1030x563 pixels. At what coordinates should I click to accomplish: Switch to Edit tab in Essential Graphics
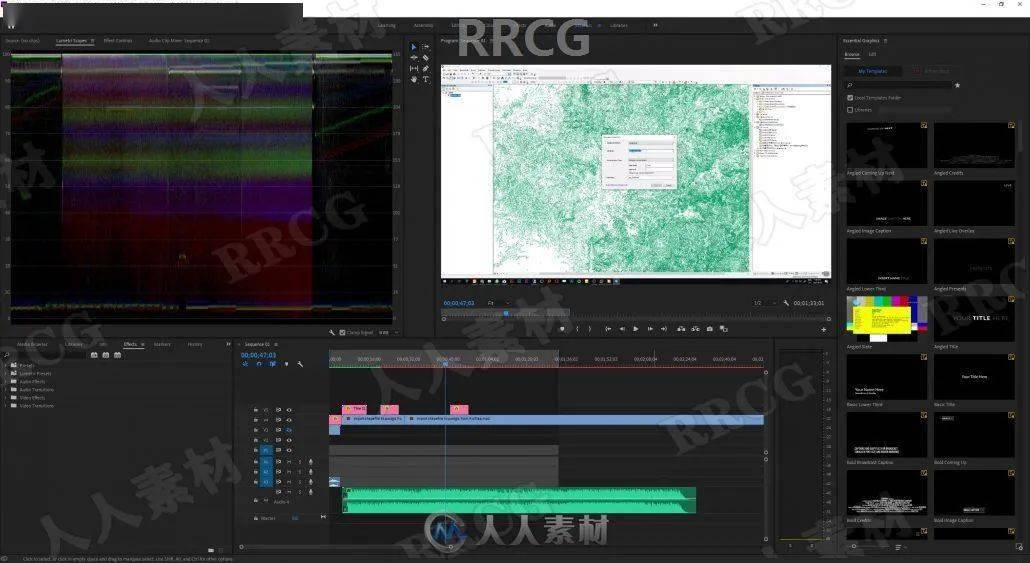coord(872,55)
